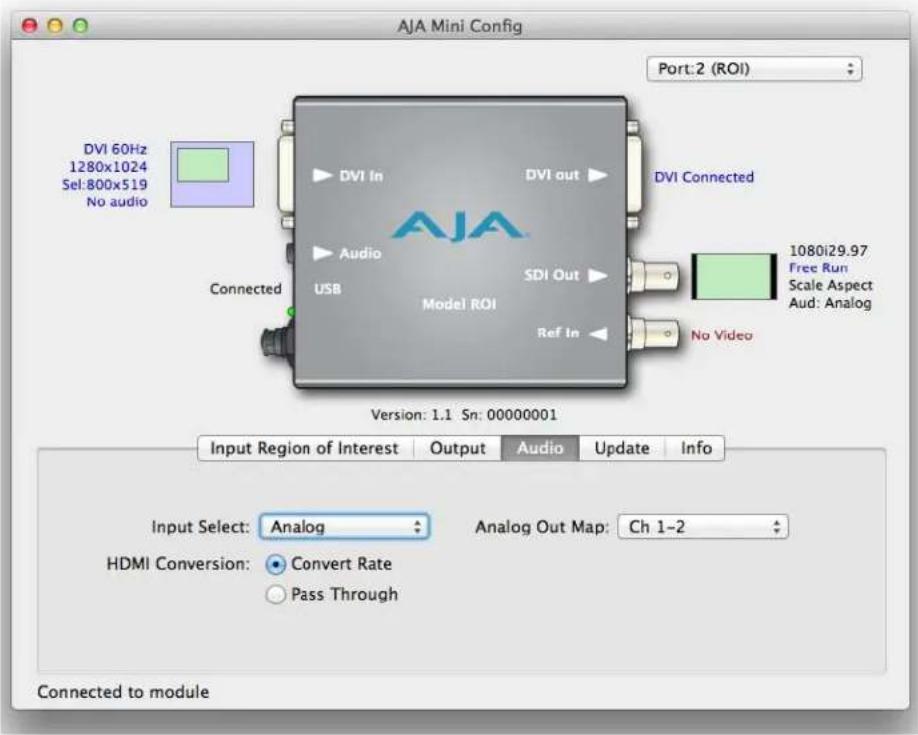The height and width of the screenshot is (735, 918).
Task: Click the 'Sel:800x519' selection text
Action: 104,184
